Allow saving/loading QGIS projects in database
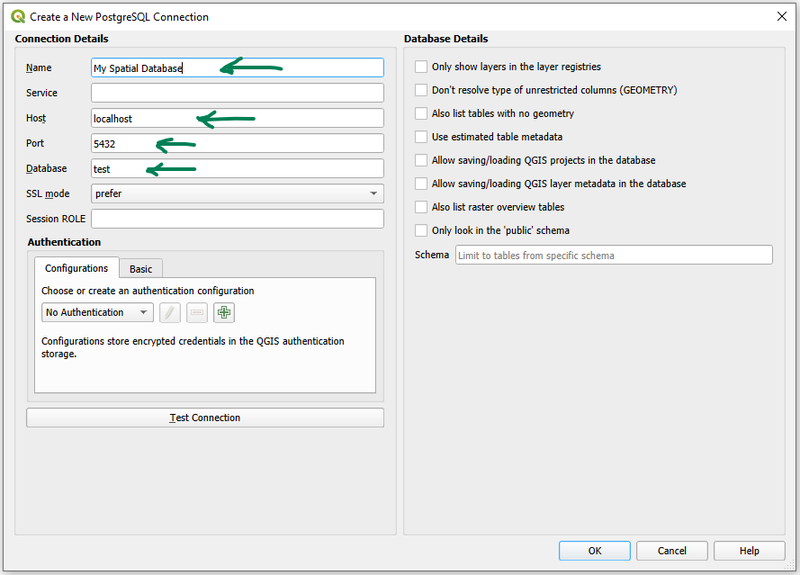 (x=421, y=160)
